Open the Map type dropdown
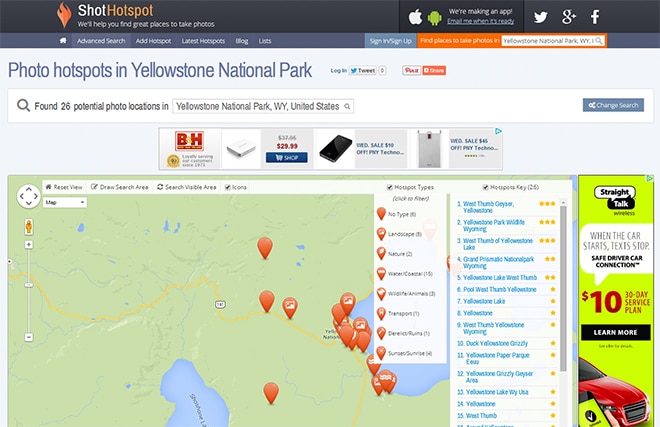Screen dimensions: 660x427 pos(65,203)
